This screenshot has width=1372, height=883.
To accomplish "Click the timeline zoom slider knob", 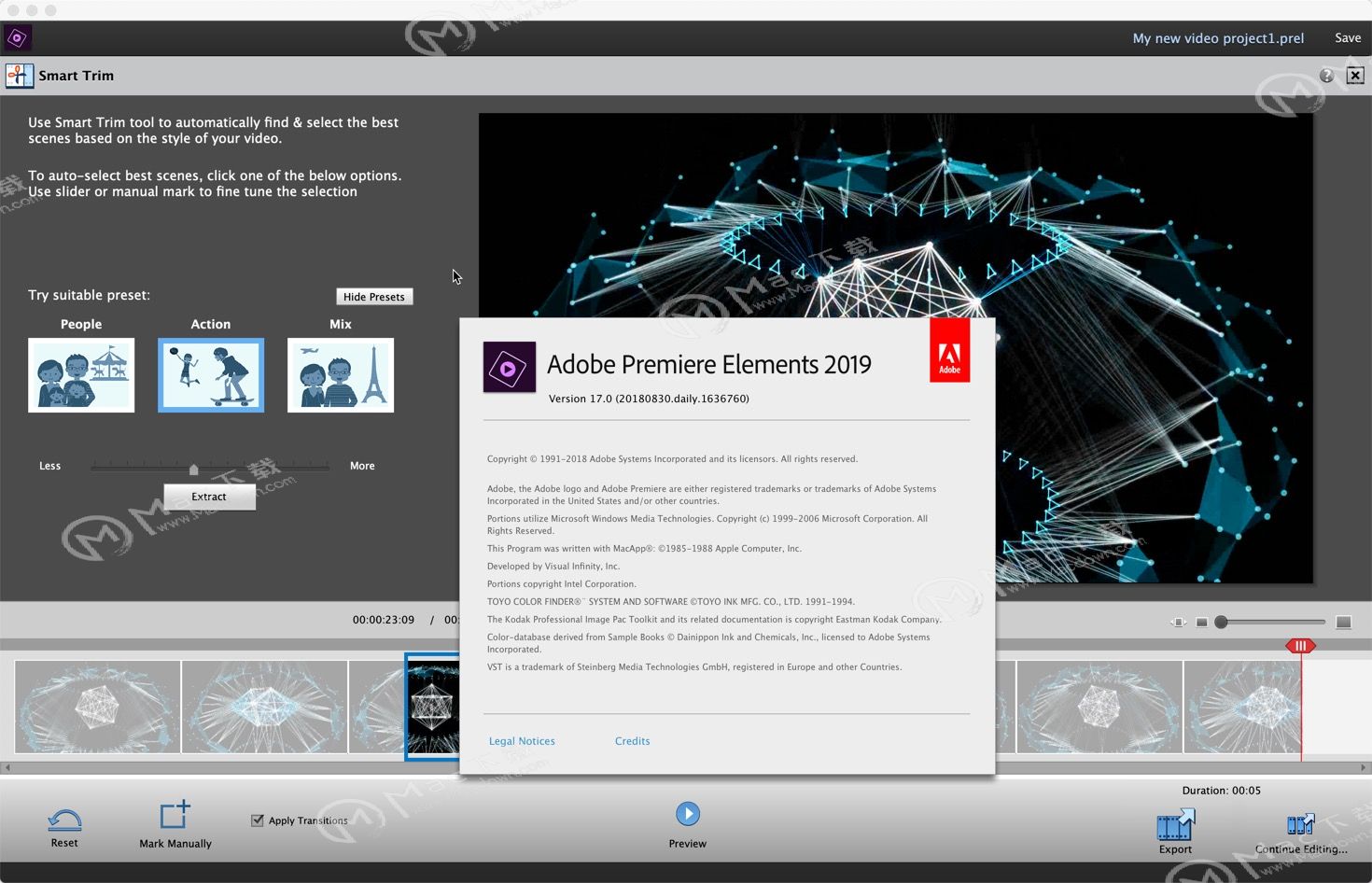I will (1221, 622).
